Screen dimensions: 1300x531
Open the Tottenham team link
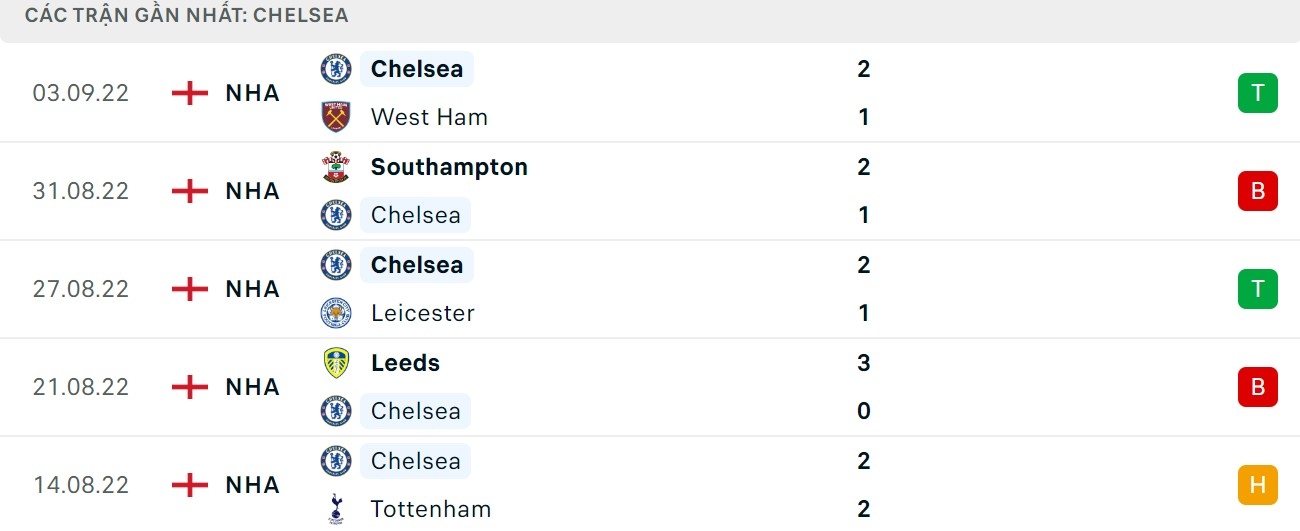click(431, 509)
